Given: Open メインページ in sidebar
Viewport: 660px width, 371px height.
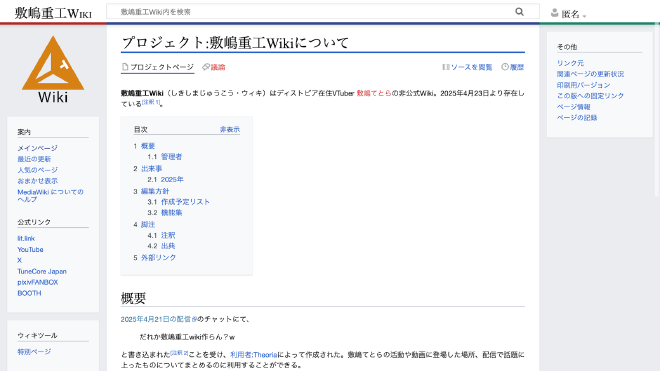Looking at the screenshot, I should click(x=37, y=148).
